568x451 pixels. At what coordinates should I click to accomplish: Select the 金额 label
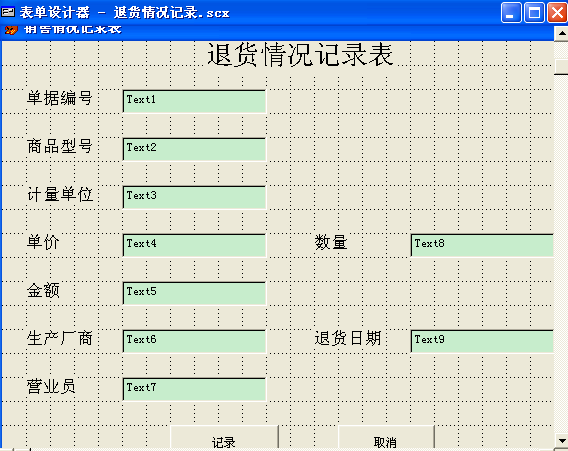pyautogui.click(x=43, y=290)
